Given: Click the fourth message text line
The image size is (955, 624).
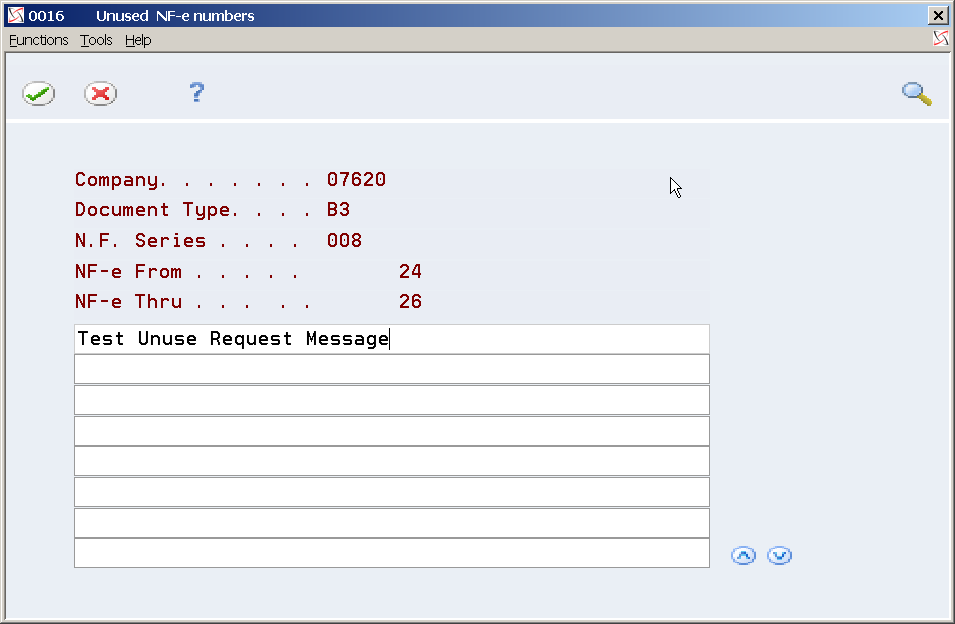Looking at the screenshot, I should pyautogui.click(x=392, y=431).
